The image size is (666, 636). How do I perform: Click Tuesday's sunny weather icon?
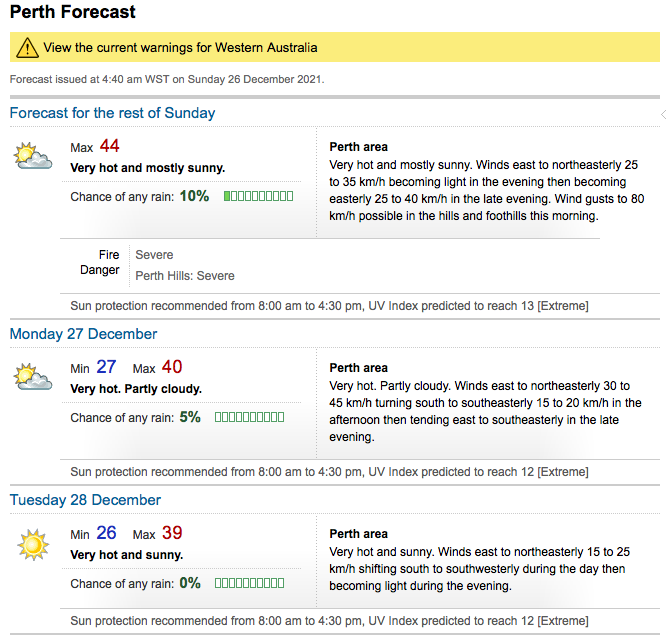[33, 544]
